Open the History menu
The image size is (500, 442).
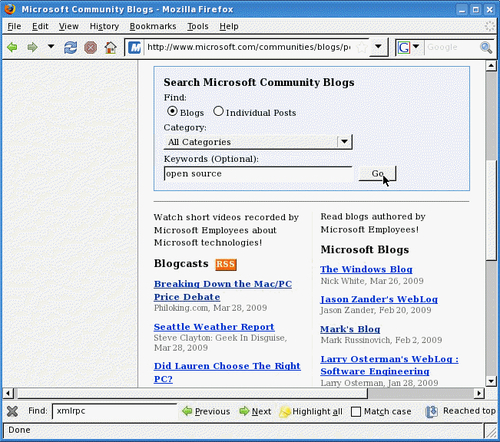pyautogui.click(x=104, y=26)
